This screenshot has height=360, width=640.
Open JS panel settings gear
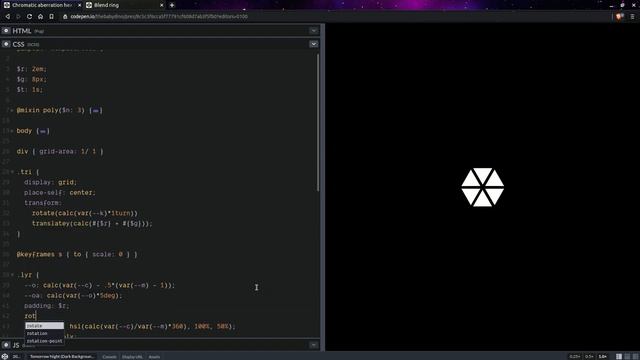(6, 345)
